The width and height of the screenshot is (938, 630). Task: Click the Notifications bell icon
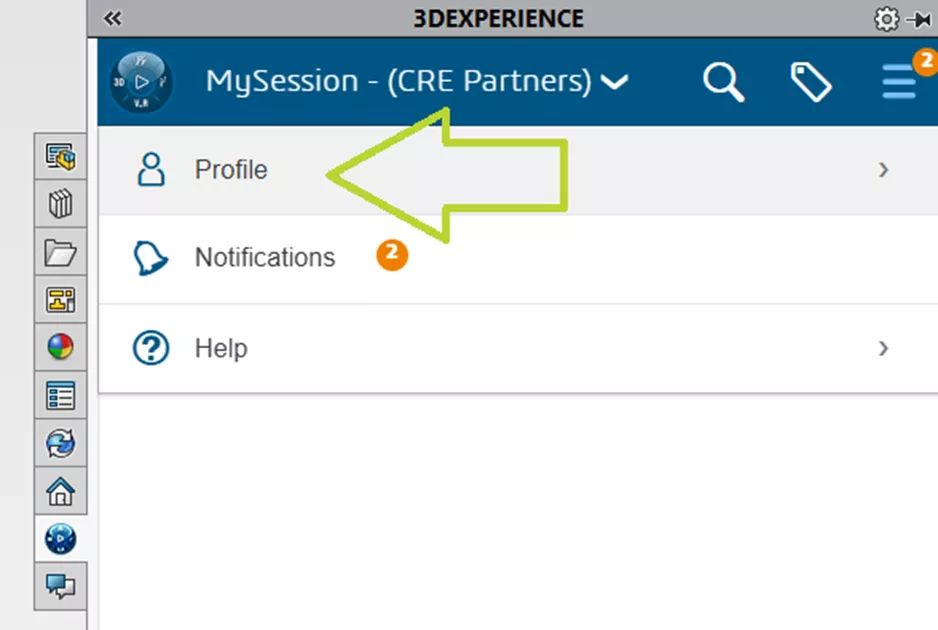(x=150, y=258)
